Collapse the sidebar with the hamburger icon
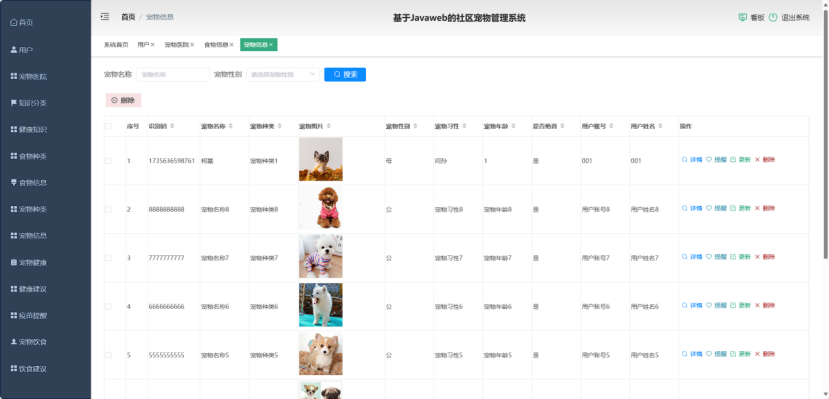The width and height of the screenshot is (829, 399). 105,17
